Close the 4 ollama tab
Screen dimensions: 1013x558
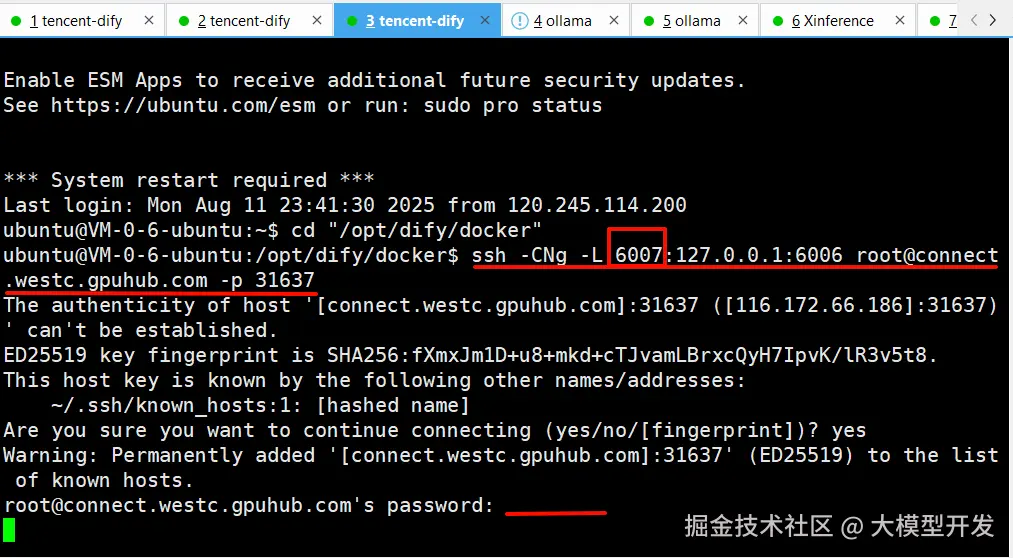613,20
